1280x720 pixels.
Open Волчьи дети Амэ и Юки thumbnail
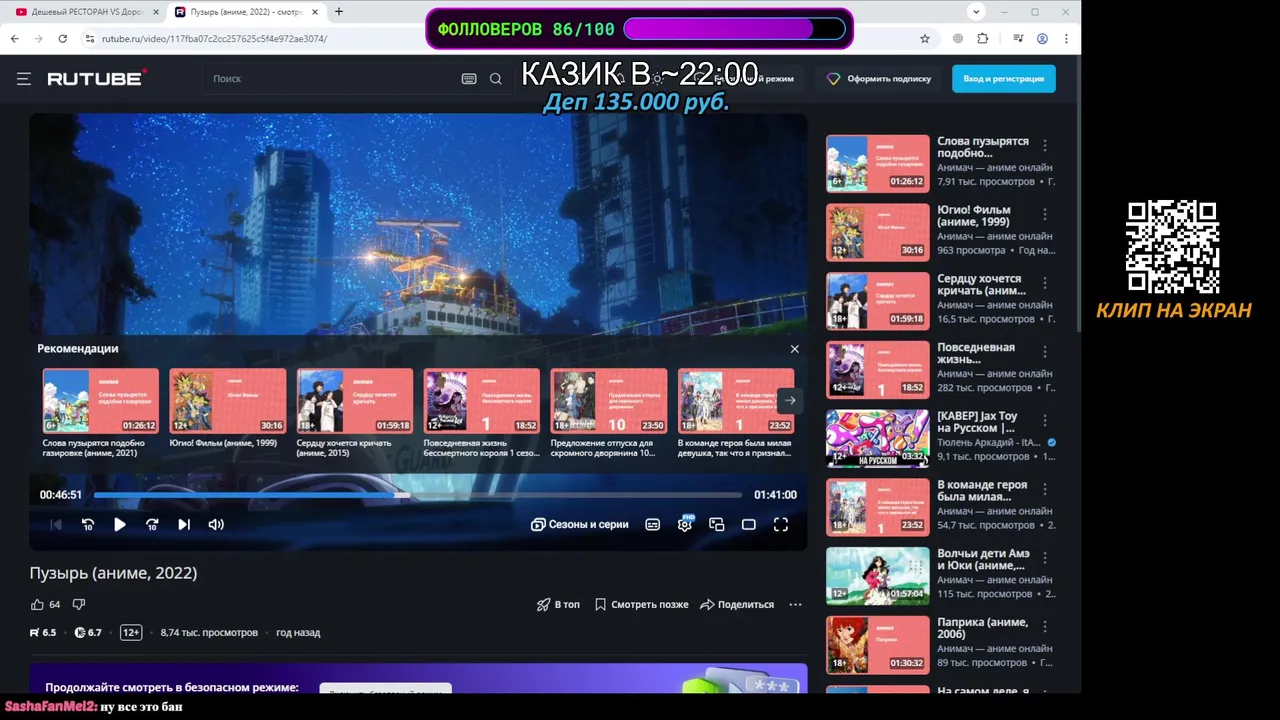pyautogui.click(x=877, y=576)
